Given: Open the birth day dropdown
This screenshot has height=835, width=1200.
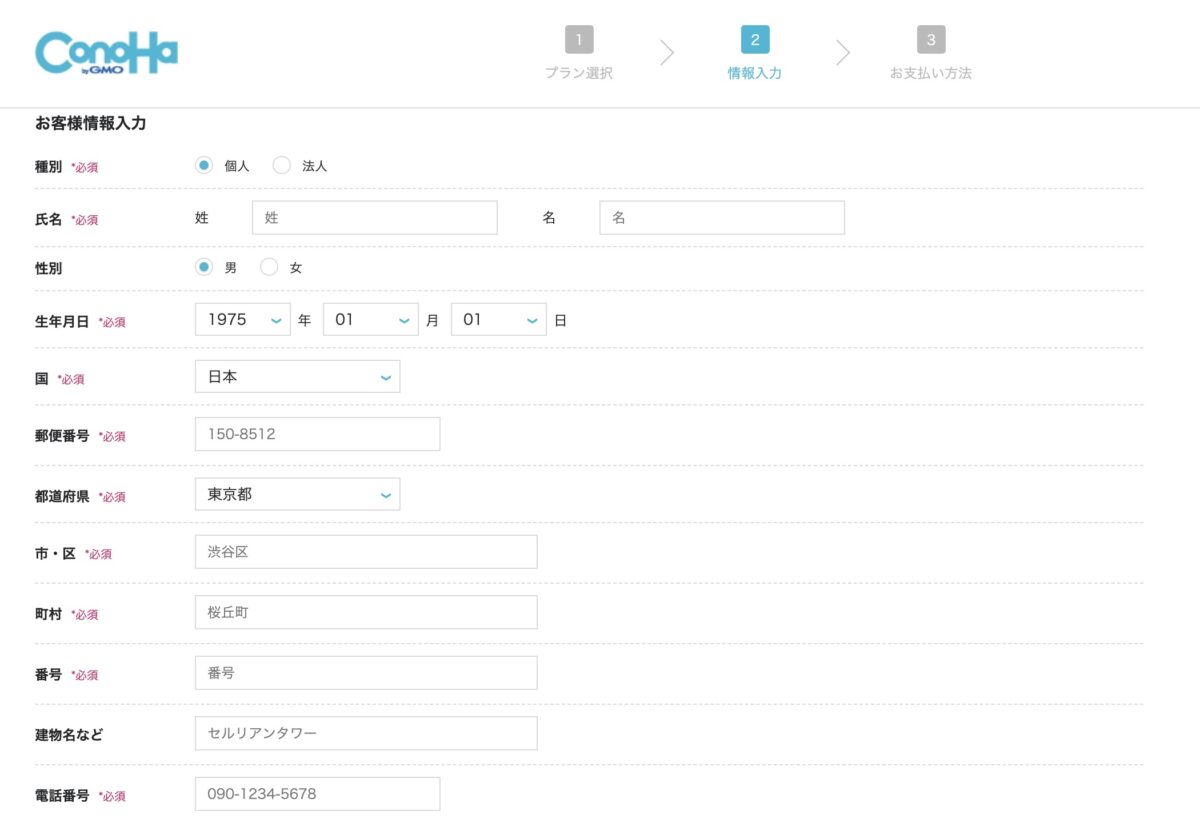Looking at the screenshot, I should [x=499, y=320].
